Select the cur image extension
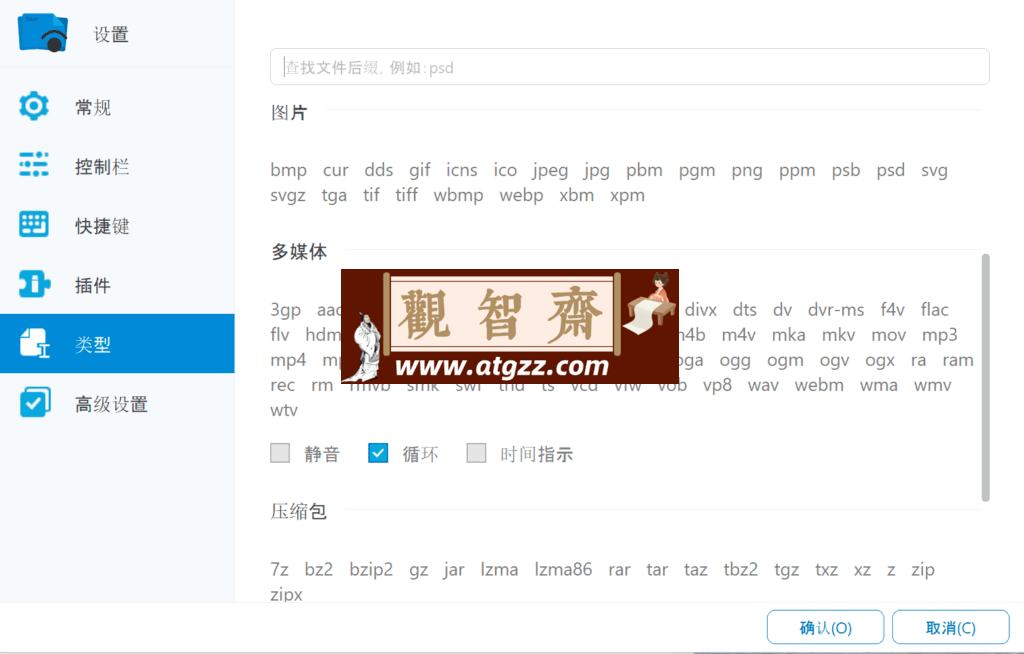The width and height of the screenshot is (1024, 654). [336, 170]
